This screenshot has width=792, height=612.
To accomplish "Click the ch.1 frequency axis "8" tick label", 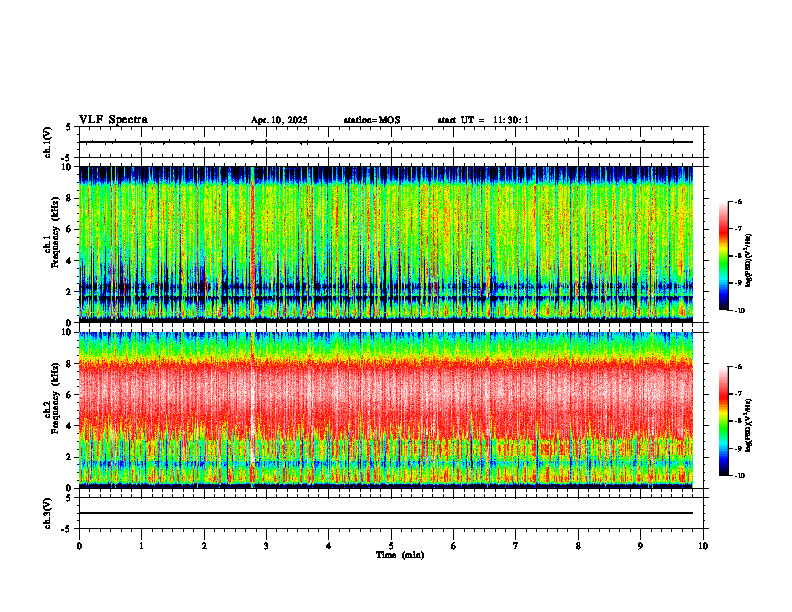I will pyautogui.click(x=70, y=198).
